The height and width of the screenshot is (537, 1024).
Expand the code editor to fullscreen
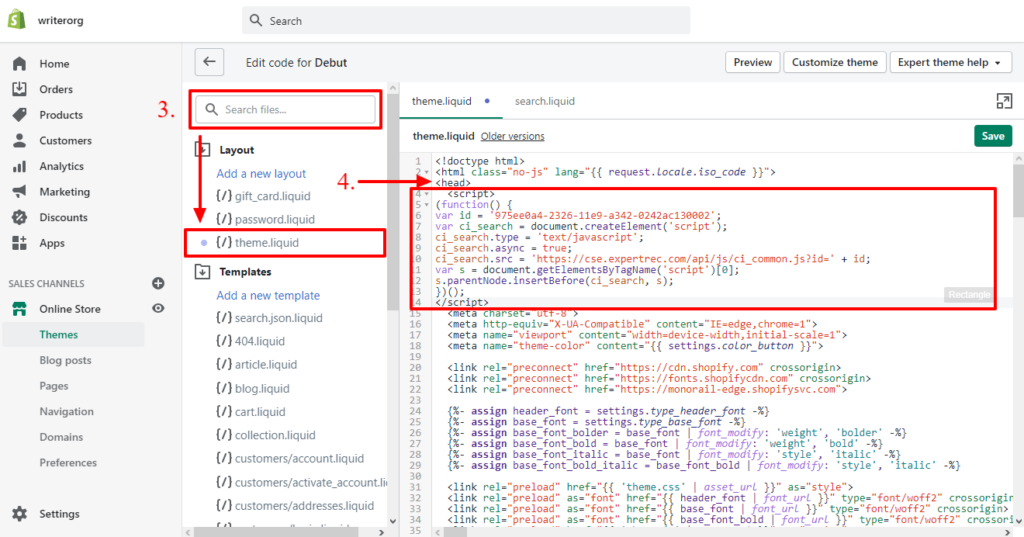point(1004,101)
